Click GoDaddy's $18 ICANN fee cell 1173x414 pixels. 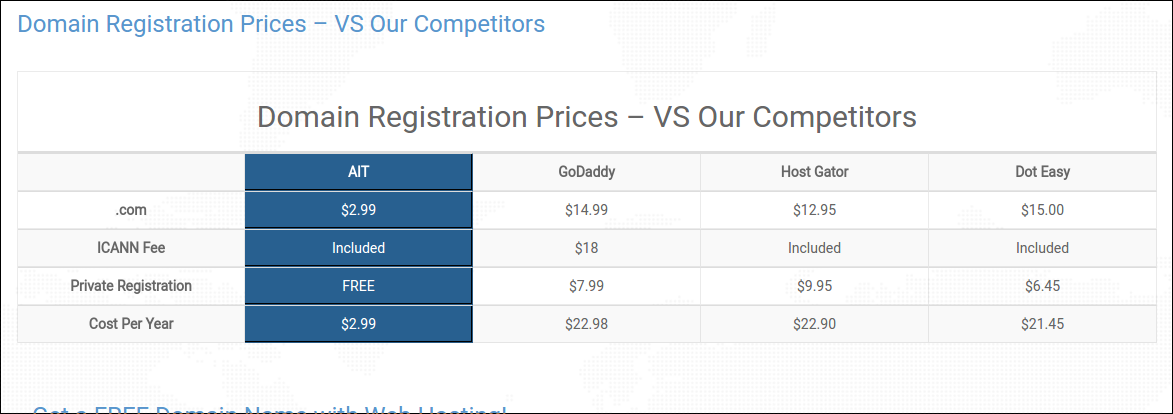point(586,248)
